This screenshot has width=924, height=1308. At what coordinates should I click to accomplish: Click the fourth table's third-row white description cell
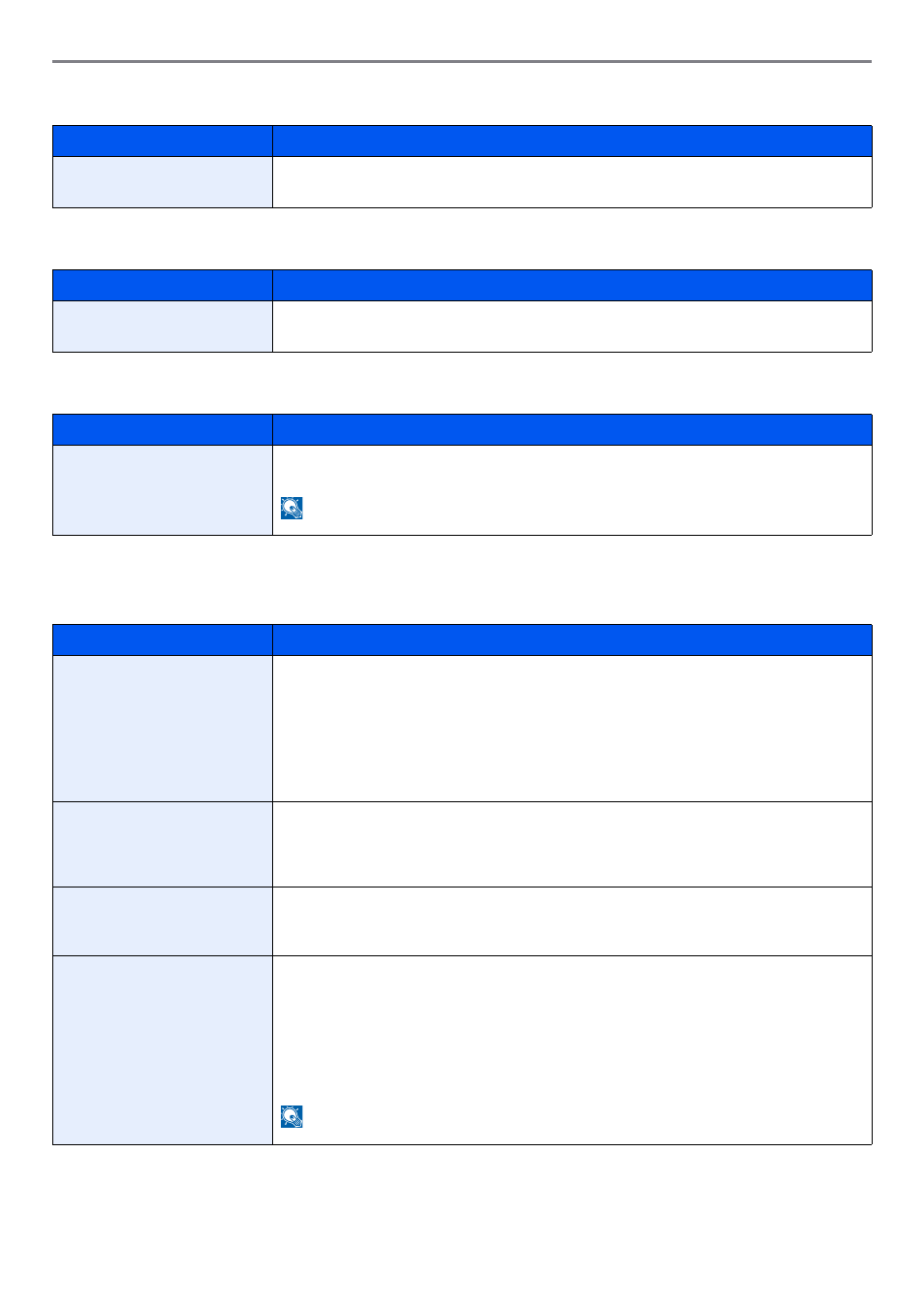(x=572, y=921)
